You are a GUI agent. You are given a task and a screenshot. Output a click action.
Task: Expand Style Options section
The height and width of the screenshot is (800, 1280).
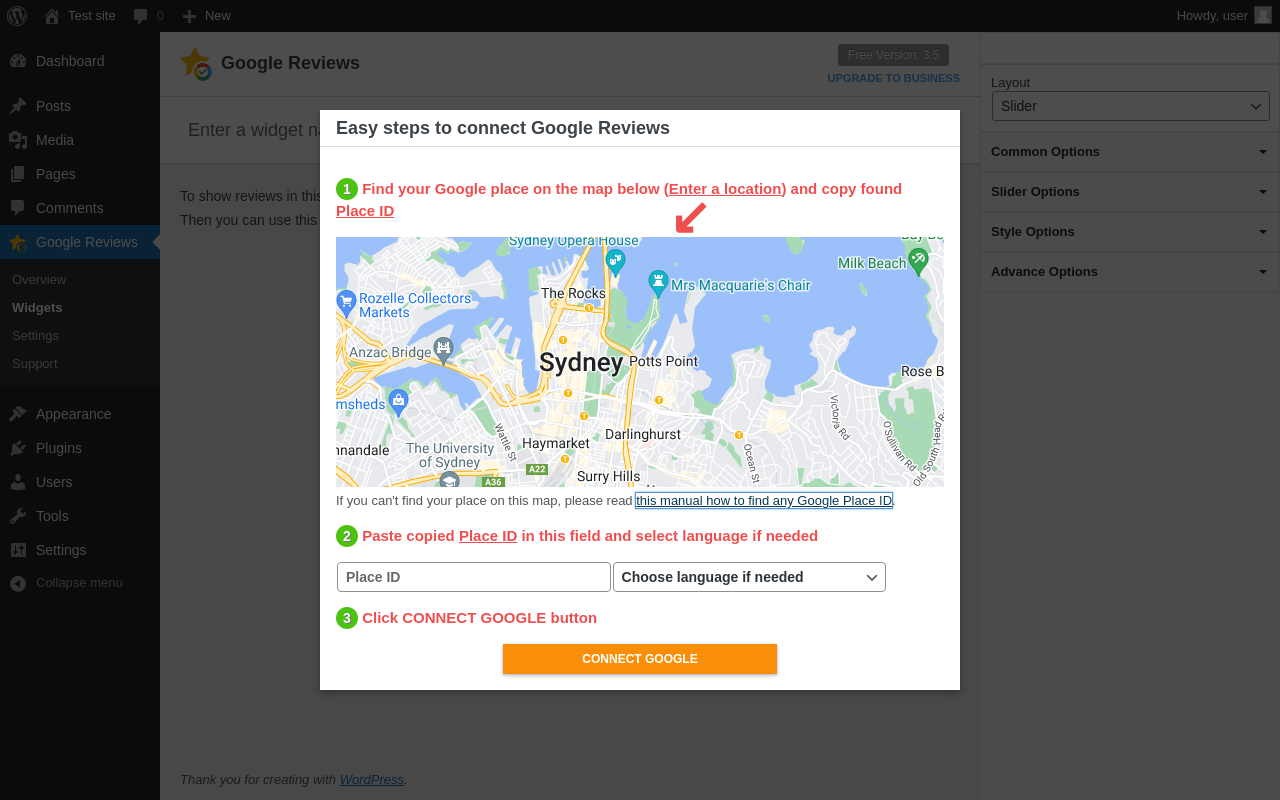1130,232
